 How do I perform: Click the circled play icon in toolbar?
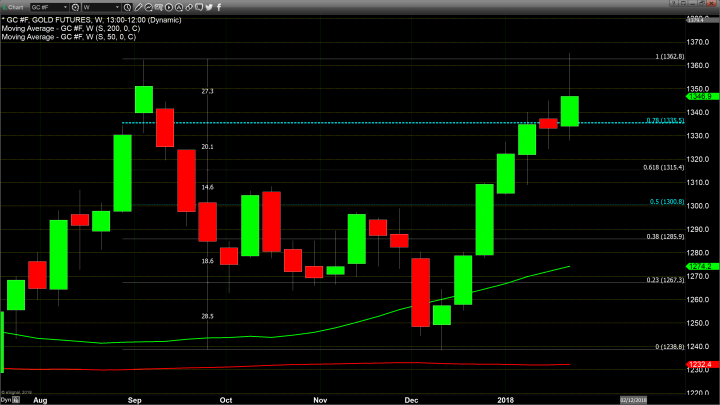(x=169, y=7)
